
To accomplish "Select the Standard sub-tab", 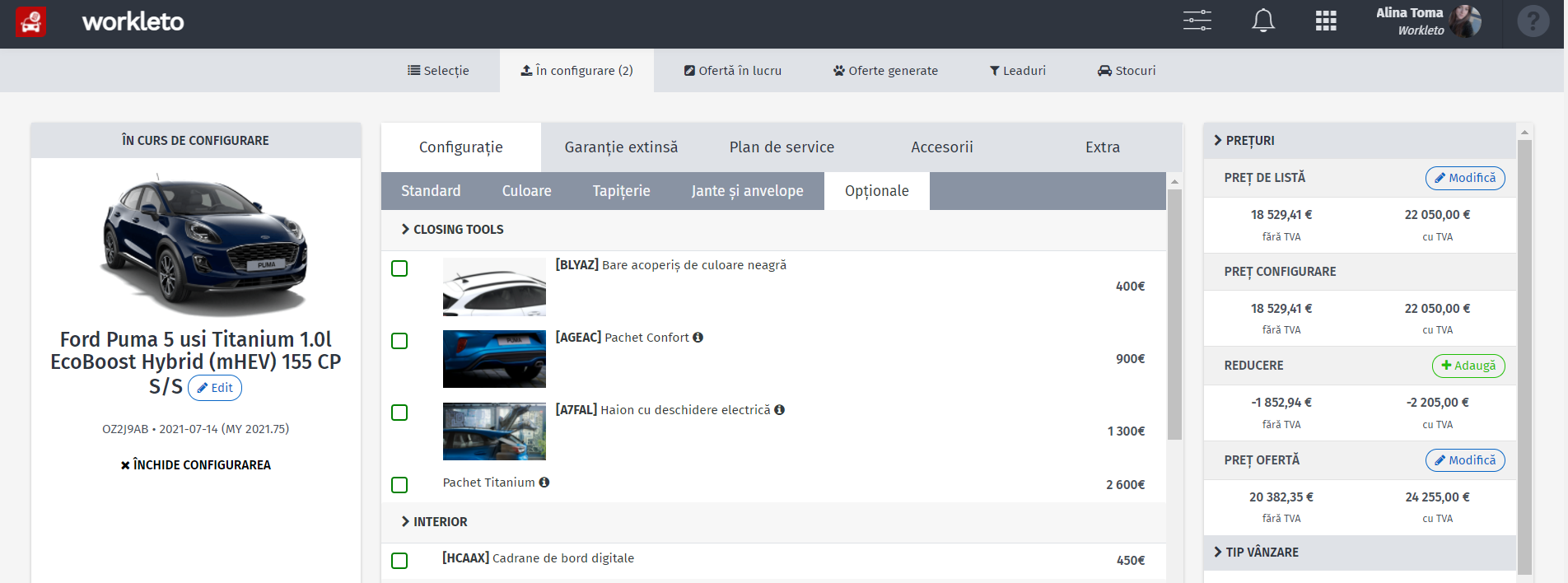I will coord(431,191).
